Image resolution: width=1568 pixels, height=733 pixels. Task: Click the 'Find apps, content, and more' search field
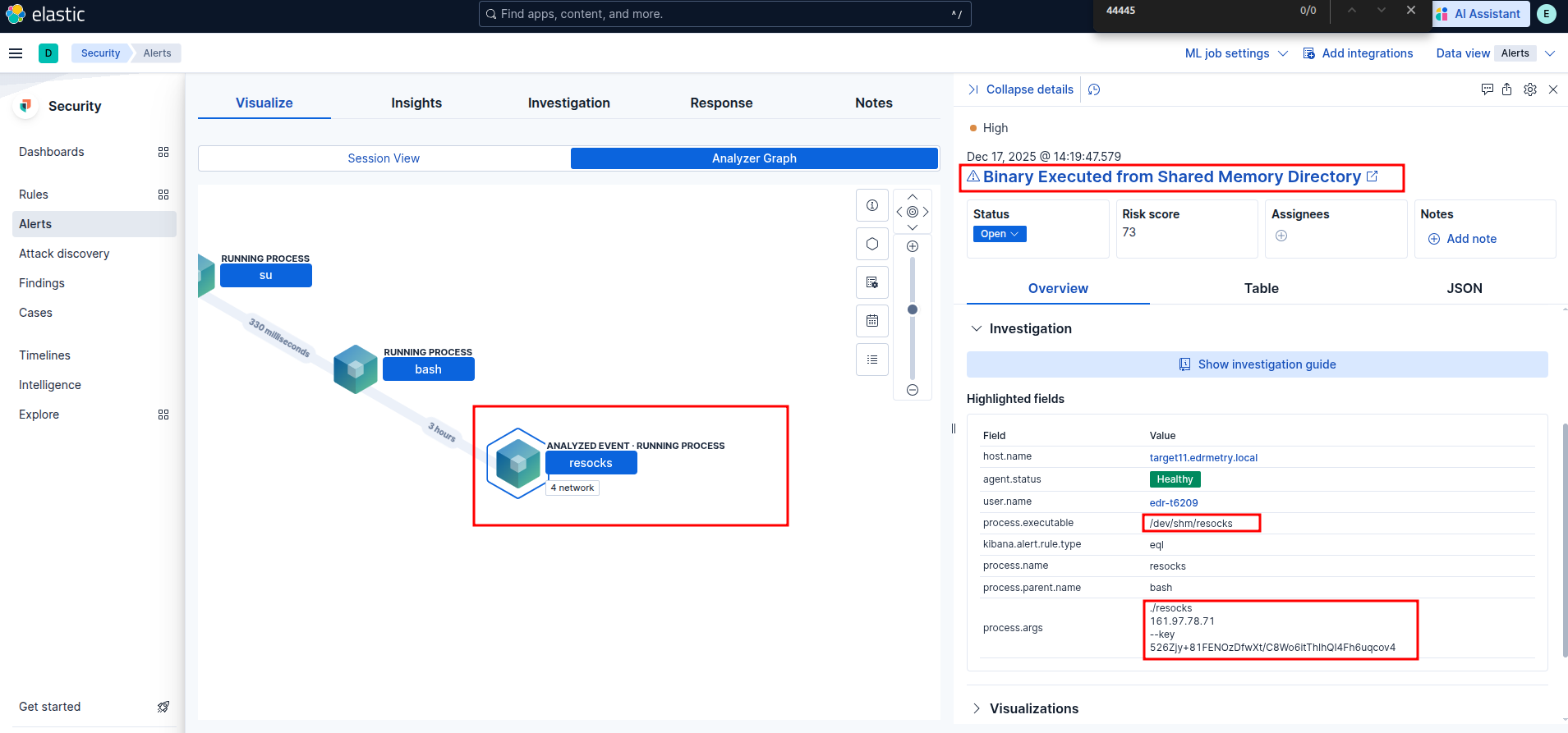(724, 14)
